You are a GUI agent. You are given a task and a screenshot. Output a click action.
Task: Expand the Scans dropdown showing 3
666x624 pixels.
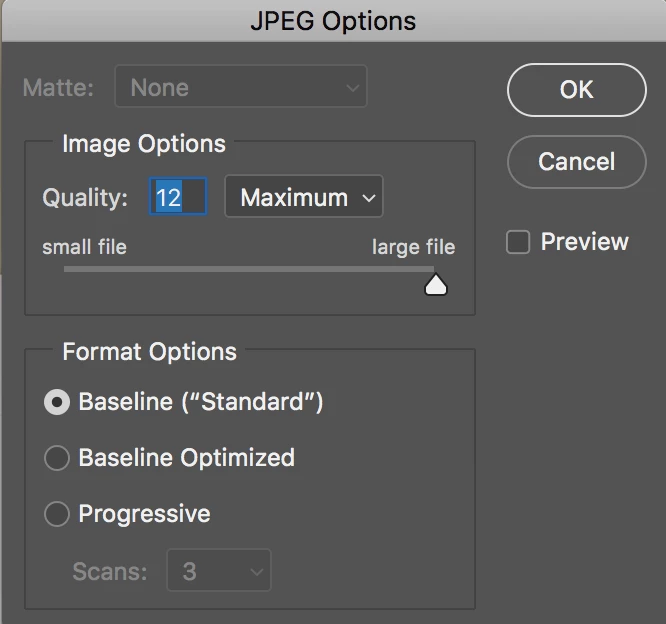pos(218,572)
